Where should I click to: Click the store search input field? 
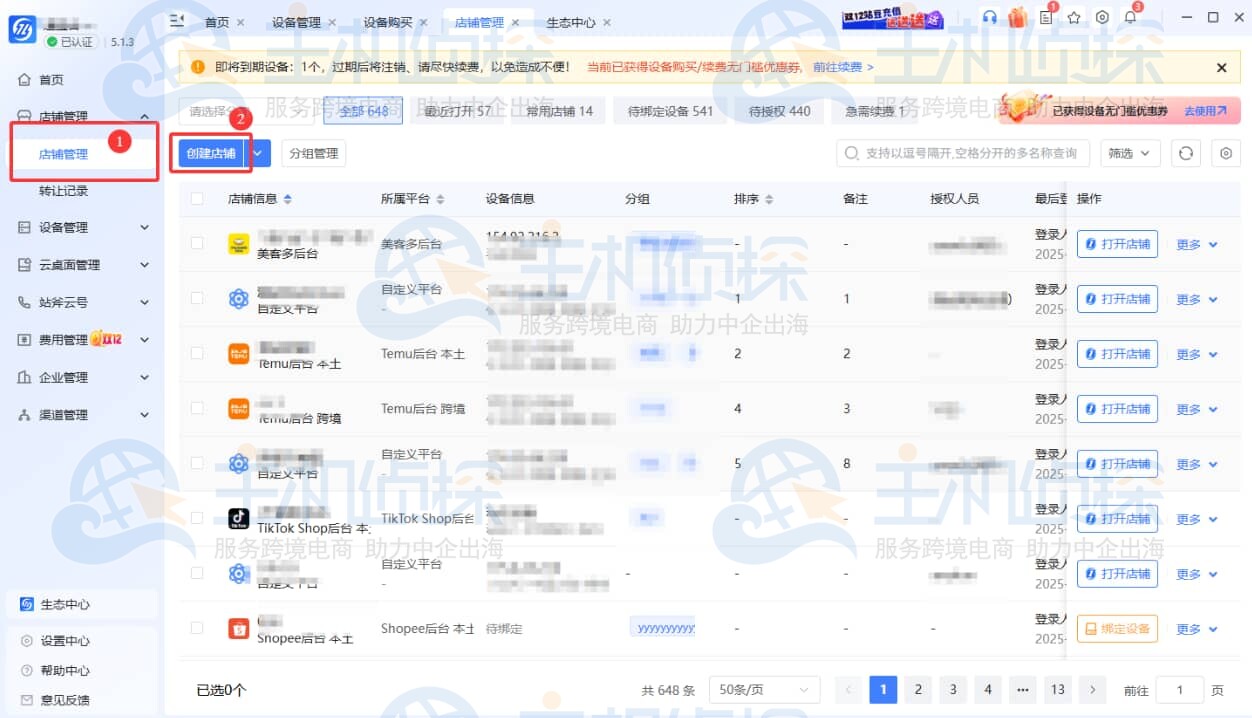point(960,153)
